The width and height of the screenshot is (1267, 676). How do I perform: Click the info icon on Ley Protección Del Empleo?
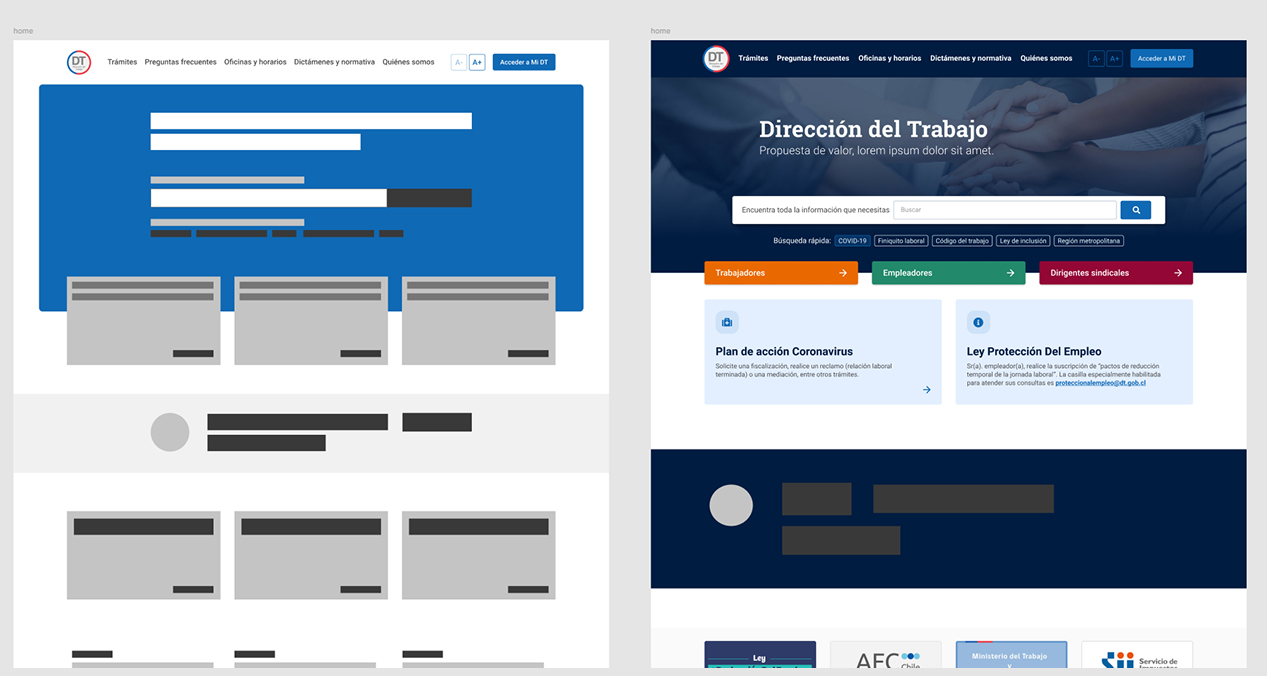point(978,322)
